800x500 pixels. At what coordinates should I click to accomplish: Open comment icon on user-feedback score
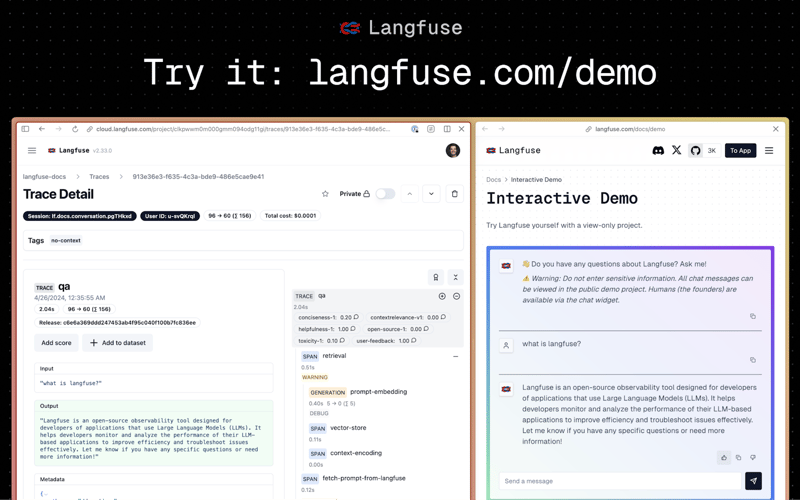tap(414, 341)
